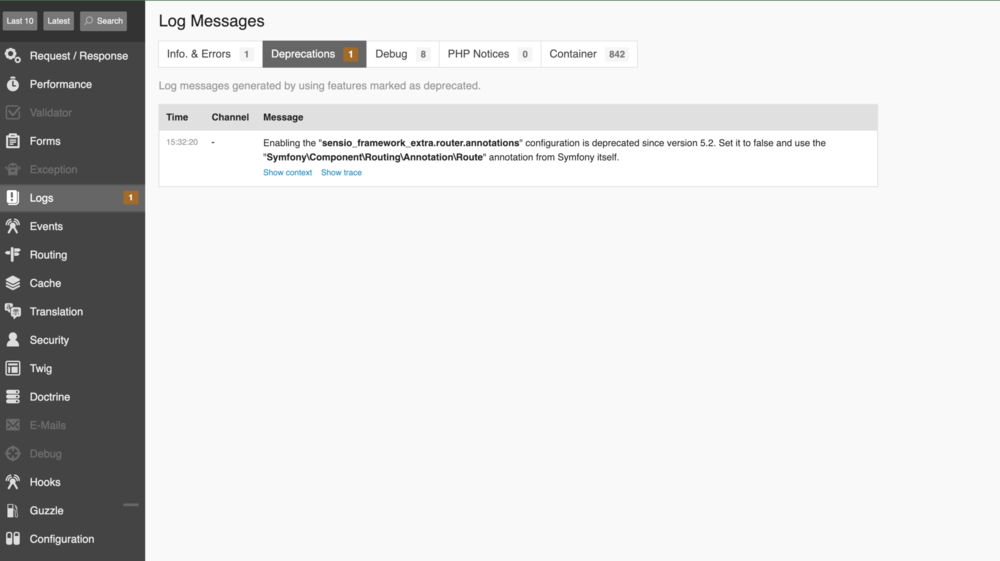
Task: Click the Logs badge count 1
Action: pos(131,198)
